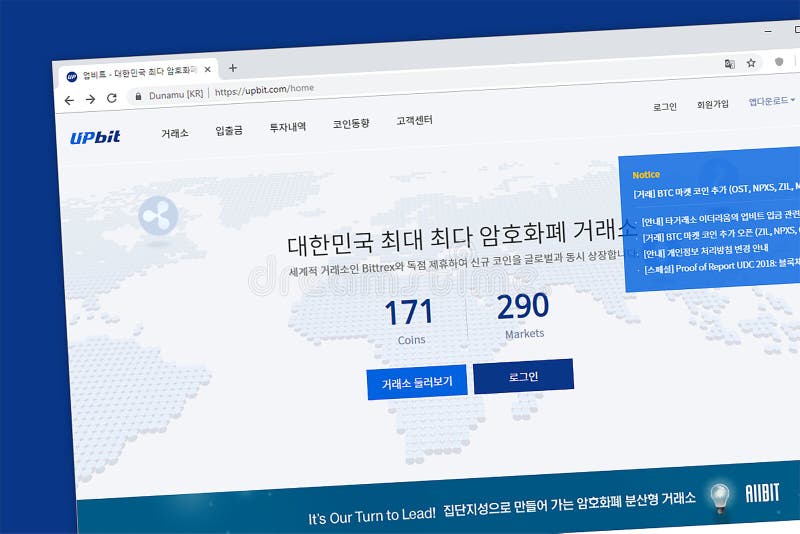Click the Dunamu [KR] certificate label
800x534 pixels.
(176, 94)
